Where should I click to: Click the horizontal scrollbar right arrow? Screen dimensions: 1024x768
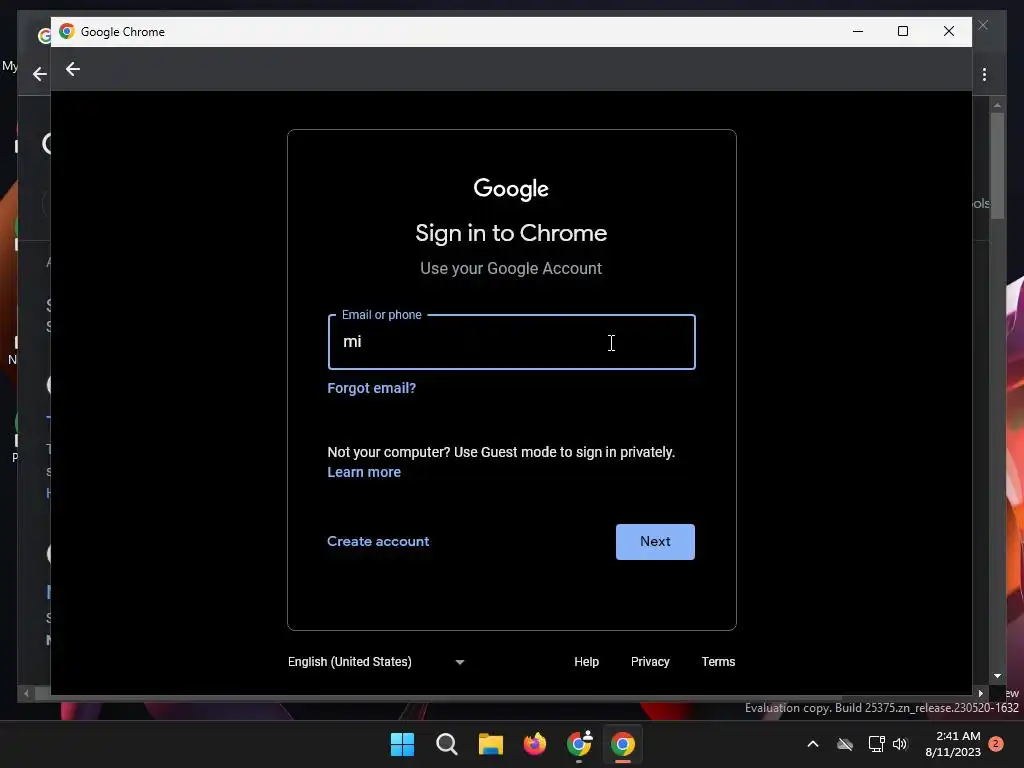click(x=980, y=694)
